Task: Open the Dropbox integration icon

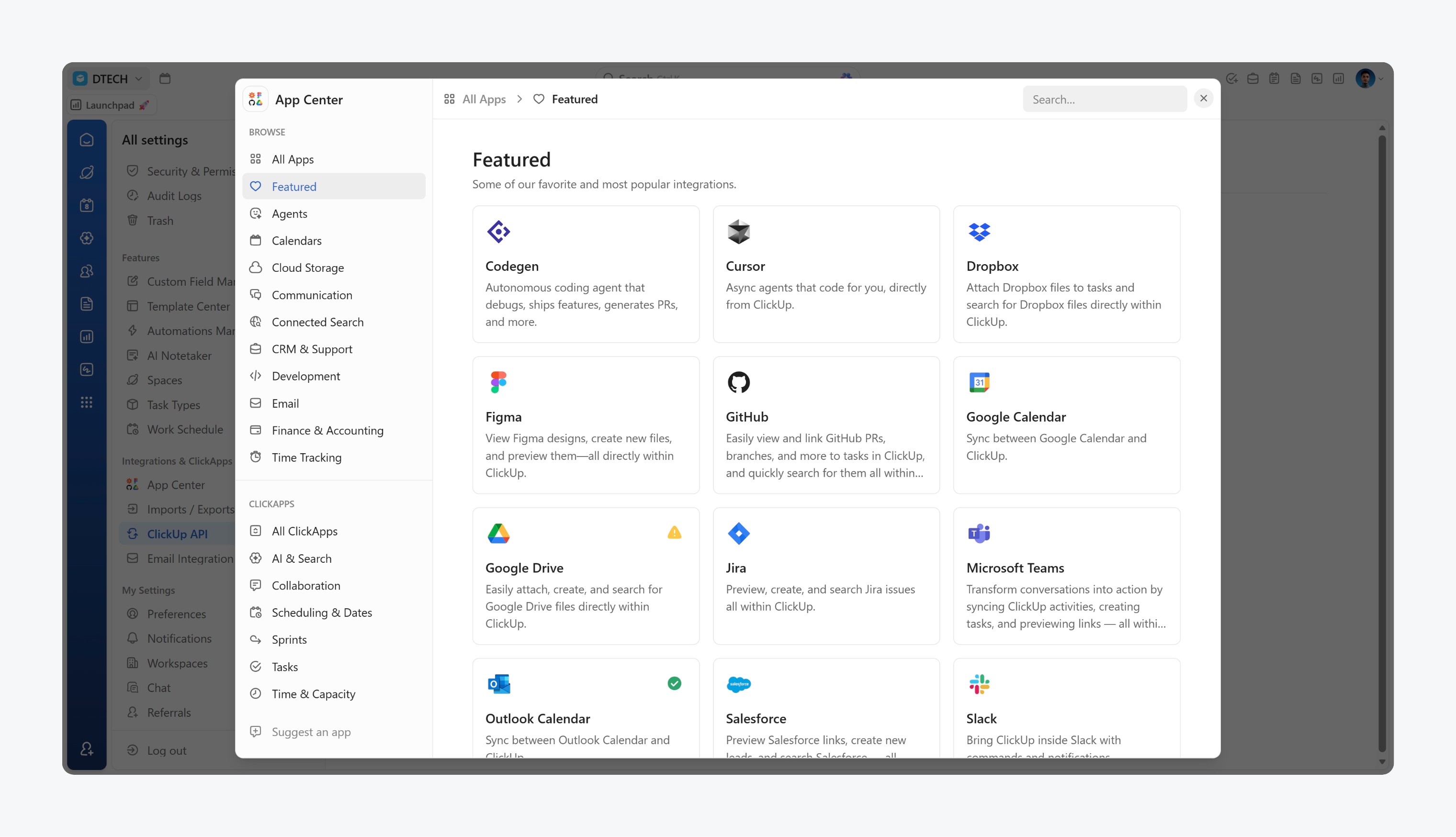Action: [x=979, y=232]
